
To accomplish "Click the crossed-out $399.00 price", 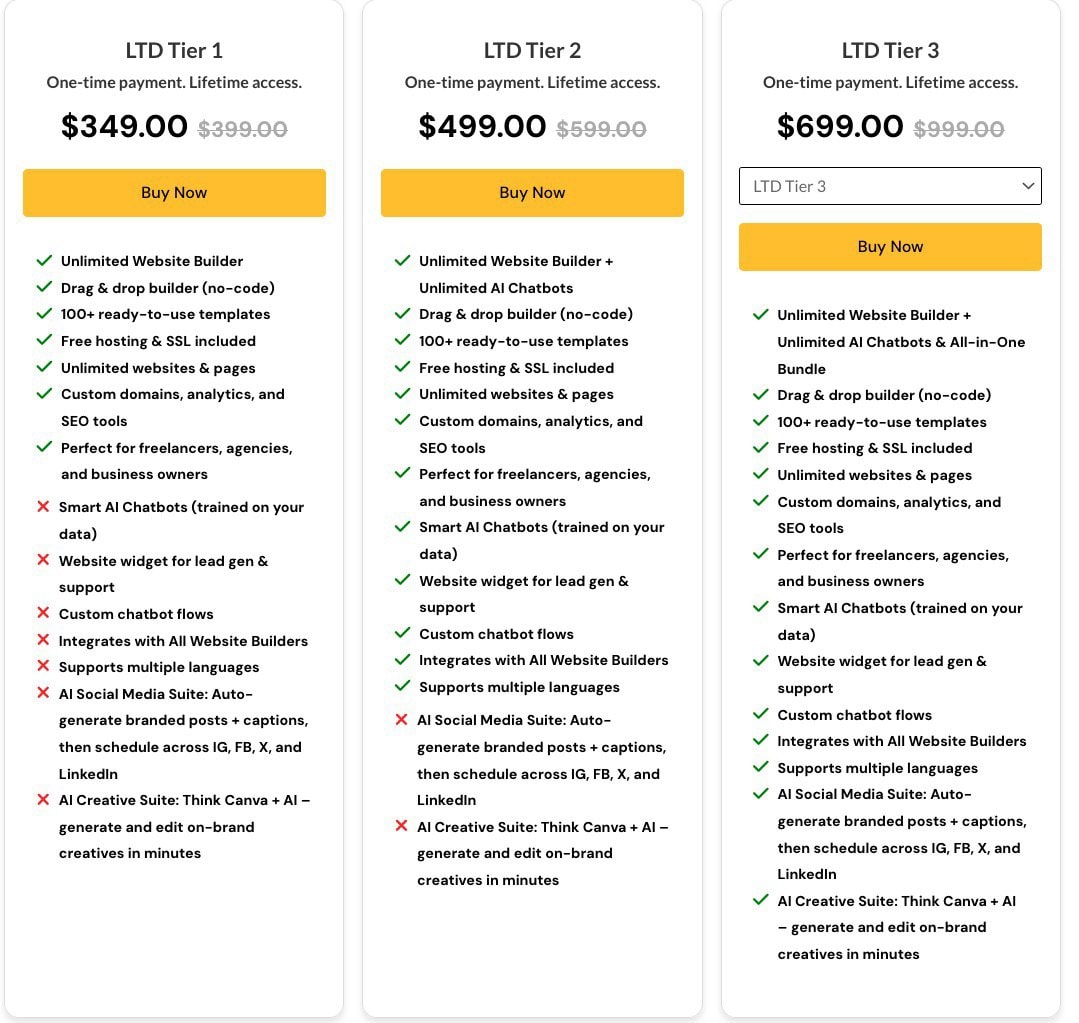I will tap(242, 129).
